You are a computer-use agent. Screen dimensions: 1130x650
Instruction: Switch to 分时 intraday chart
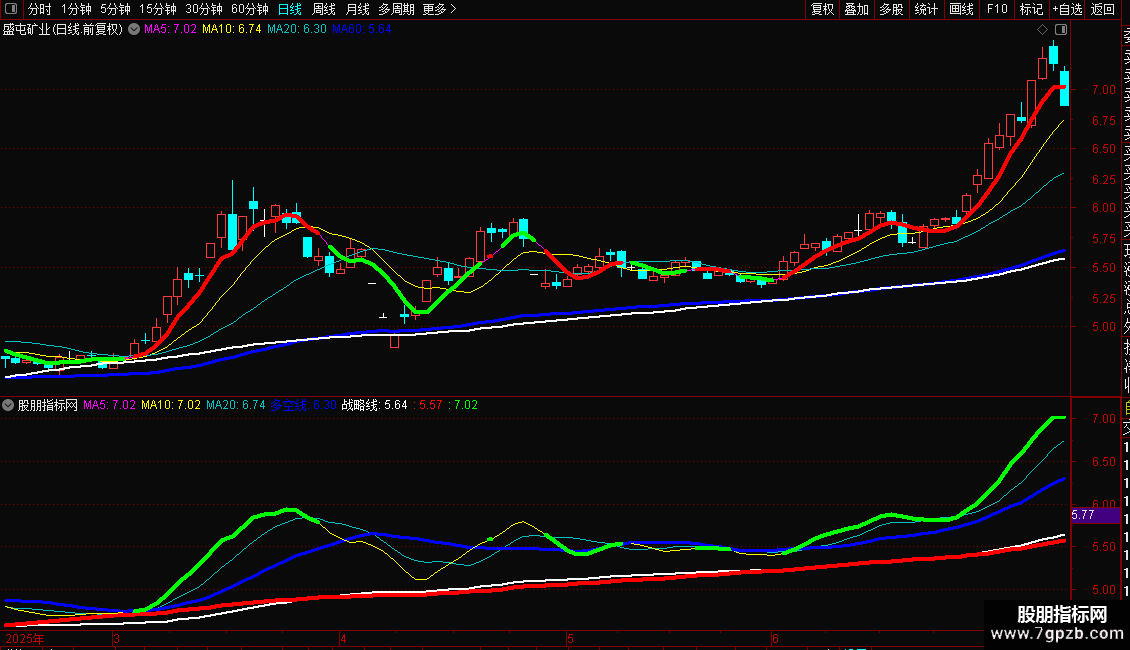click(40, 9)
